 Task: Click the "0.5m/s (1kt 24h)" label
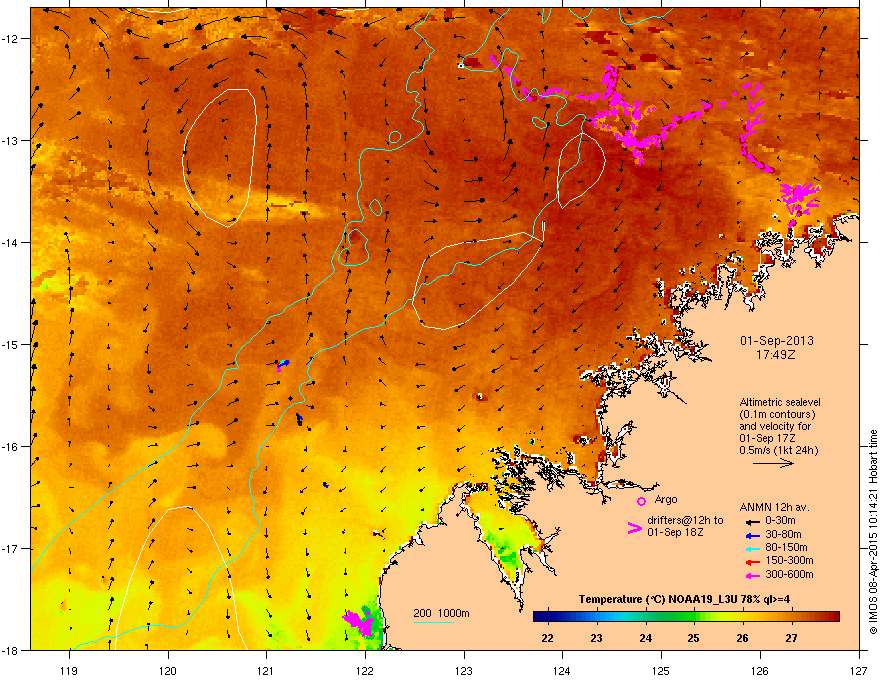click(x=778, y=450)
